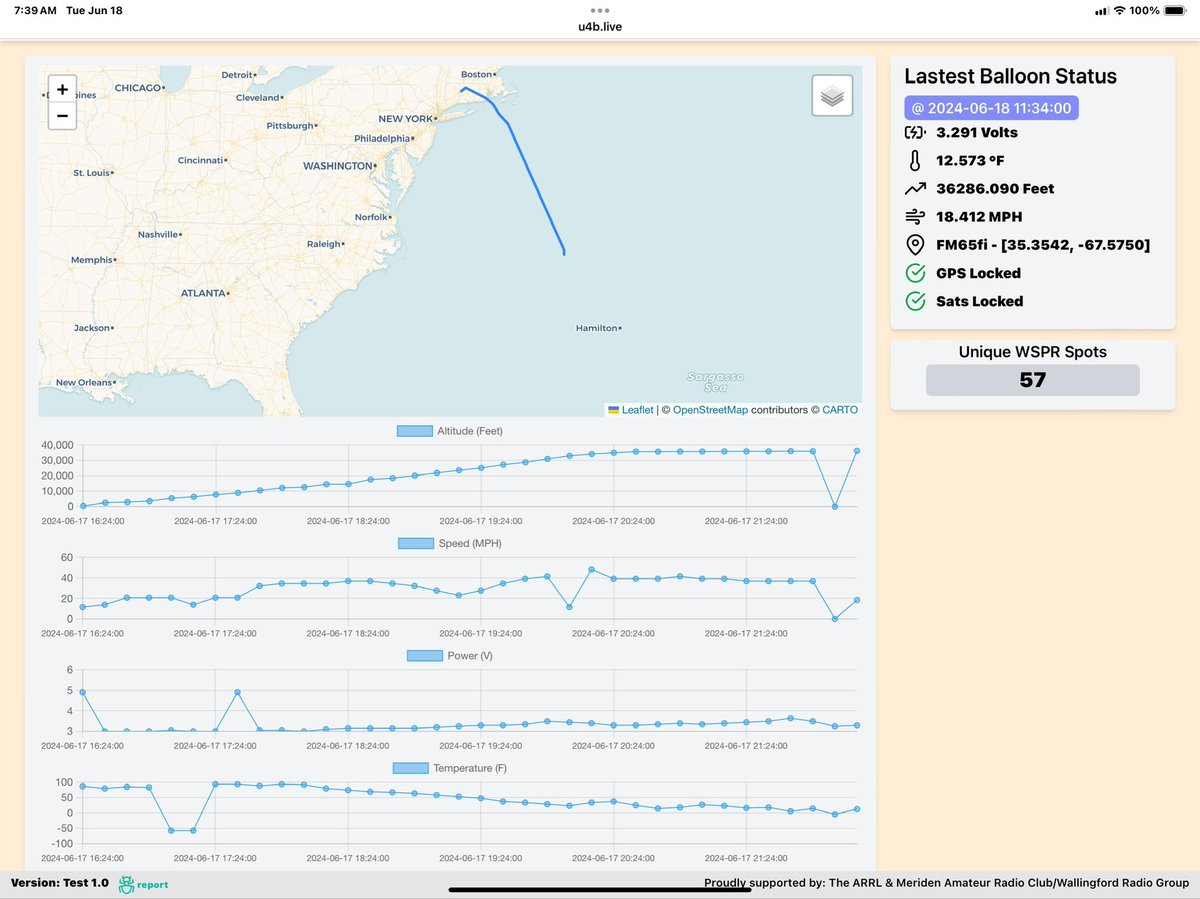Click the FM65fi grid coordinates text
The width and height of the screenshot is (1200, 899).
tap(1043, 245)
